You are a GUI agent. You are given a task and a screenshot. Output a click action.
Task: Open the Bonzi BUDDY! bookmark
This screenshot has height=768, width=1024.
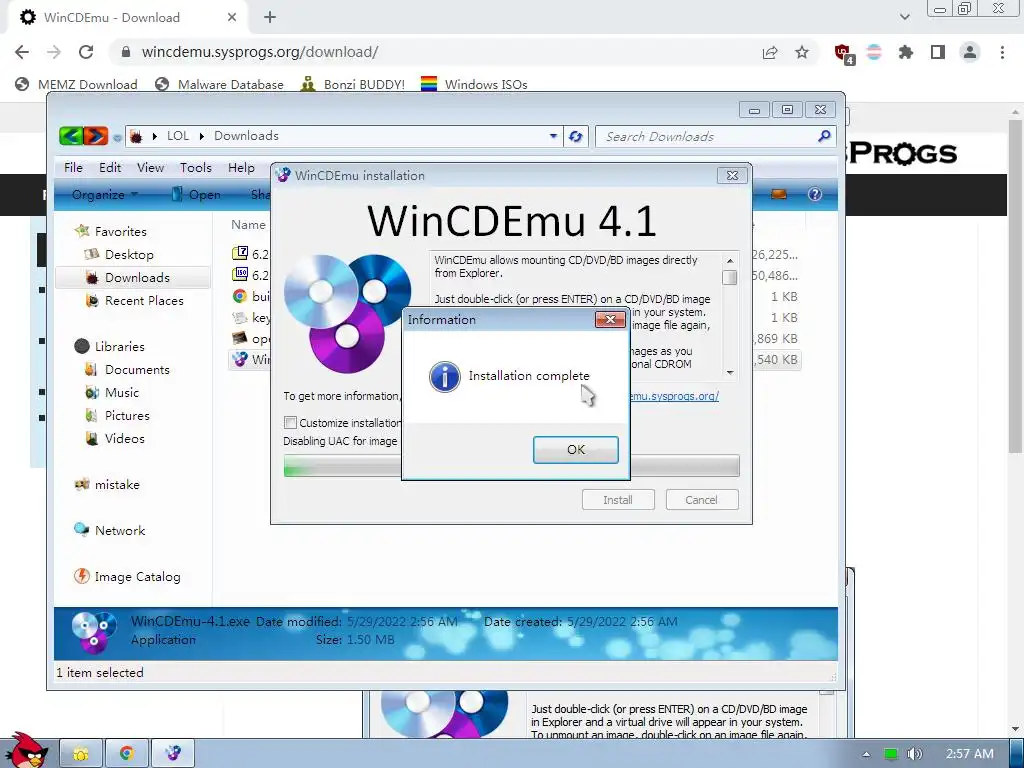click(x=353, y=84)
